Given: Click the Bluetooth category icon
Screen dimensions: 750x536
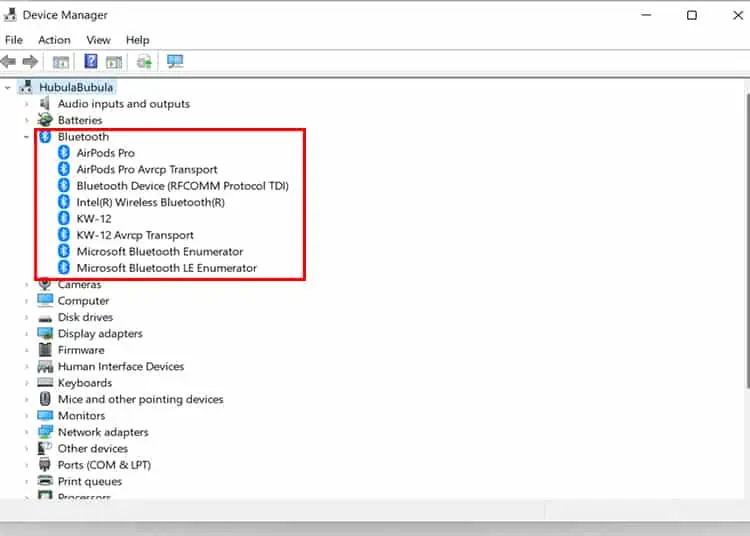Looking at the screenshot, I should tap(45, 136).
